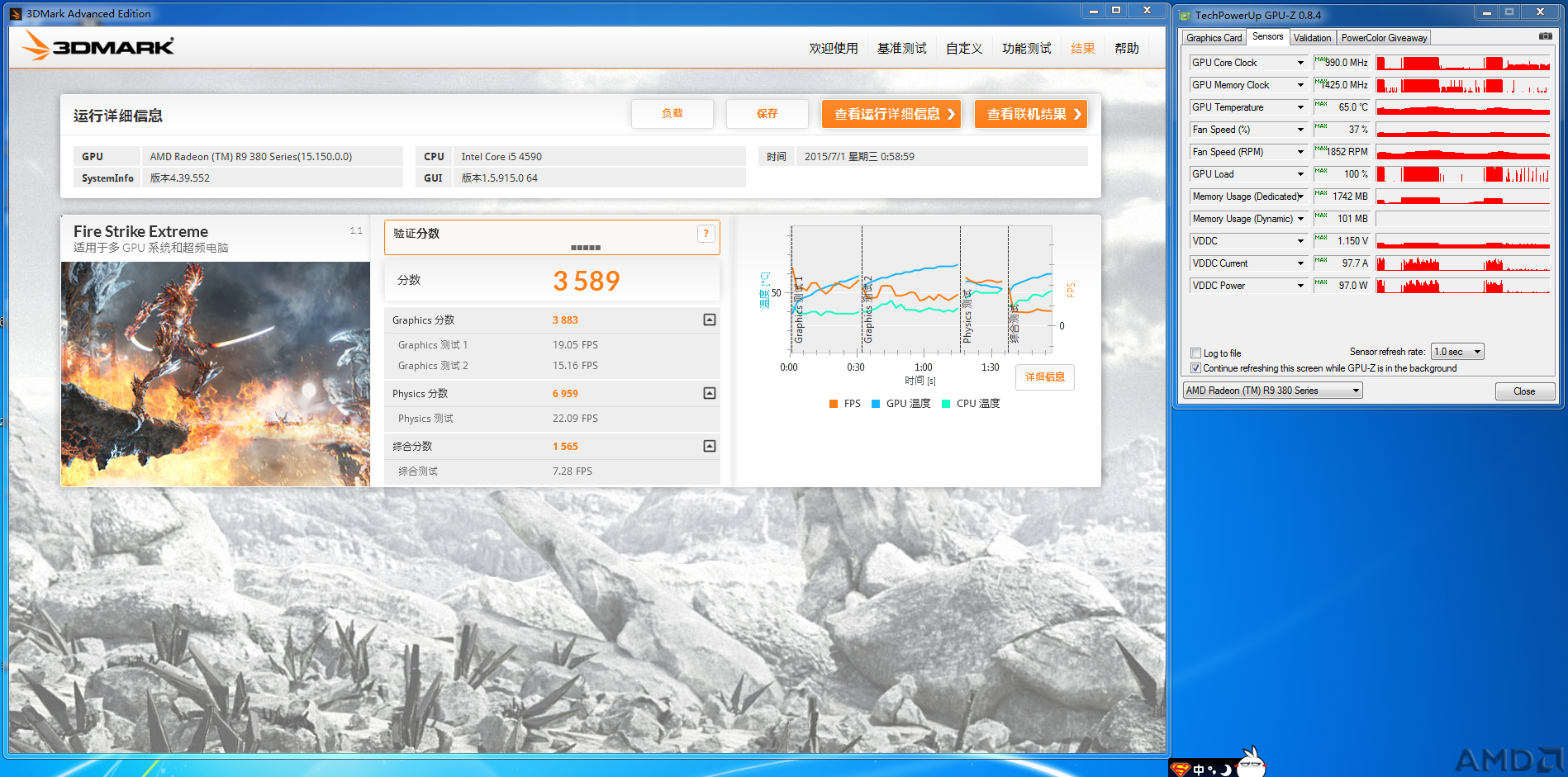Open the 基准测试 tab

pyautogui.click(x=901, y=48)
